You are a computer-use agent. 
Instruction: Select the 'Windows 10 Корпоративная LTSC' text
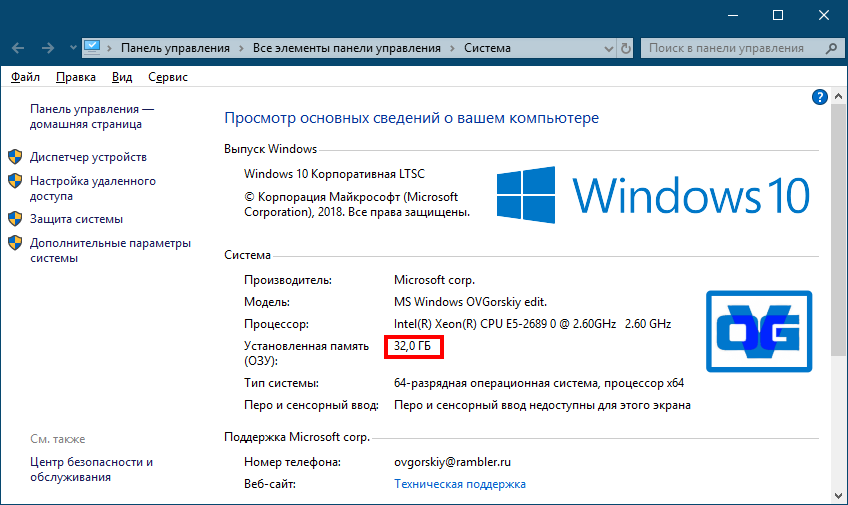pyautogui.click(x=334, y=174)
